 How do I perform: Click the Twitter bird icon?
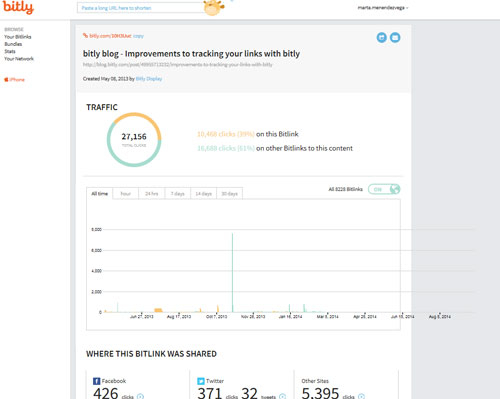point(201,381)
